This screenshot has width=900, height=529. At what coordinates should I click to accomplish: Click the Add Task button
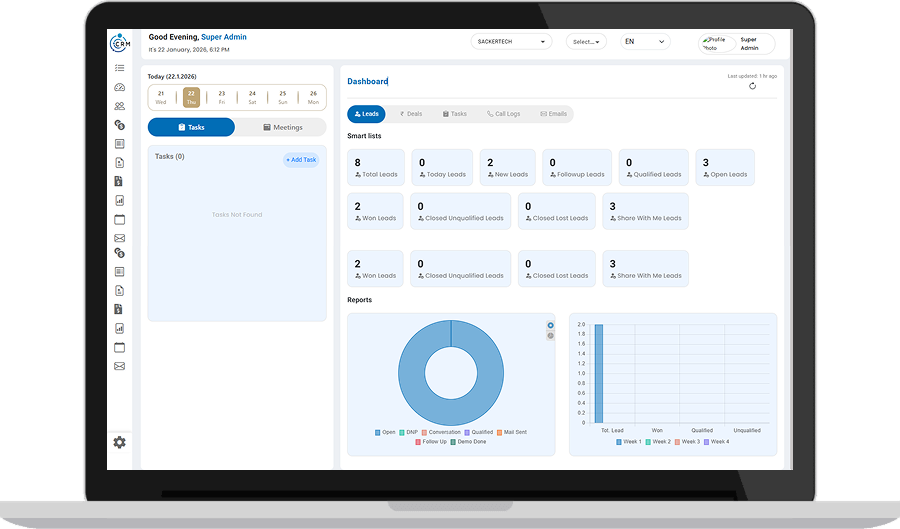[301, 160]
